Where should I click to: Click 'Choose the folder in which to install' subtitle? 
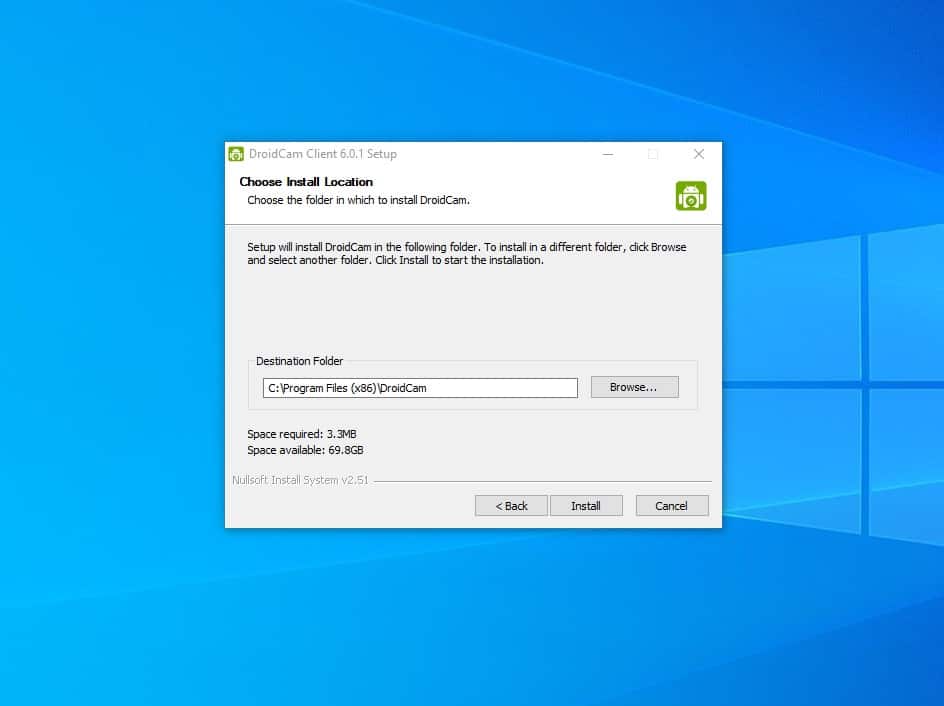(358, 200)
